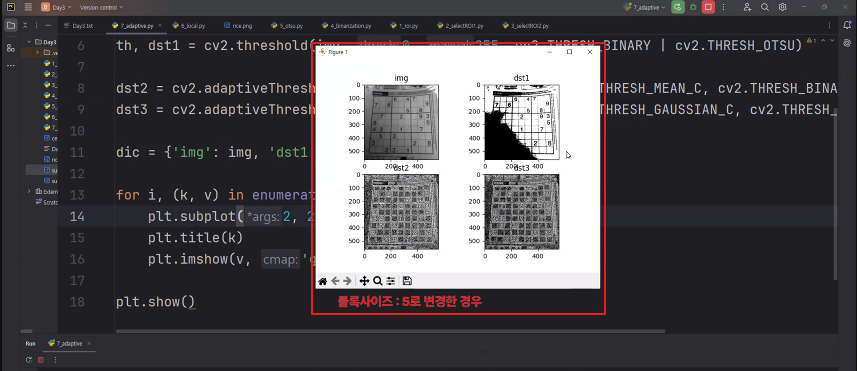Viewport: 857px width, 371px height.
Task: Click the dst2 subplot in Figure 1
Action: pos(401,211)
